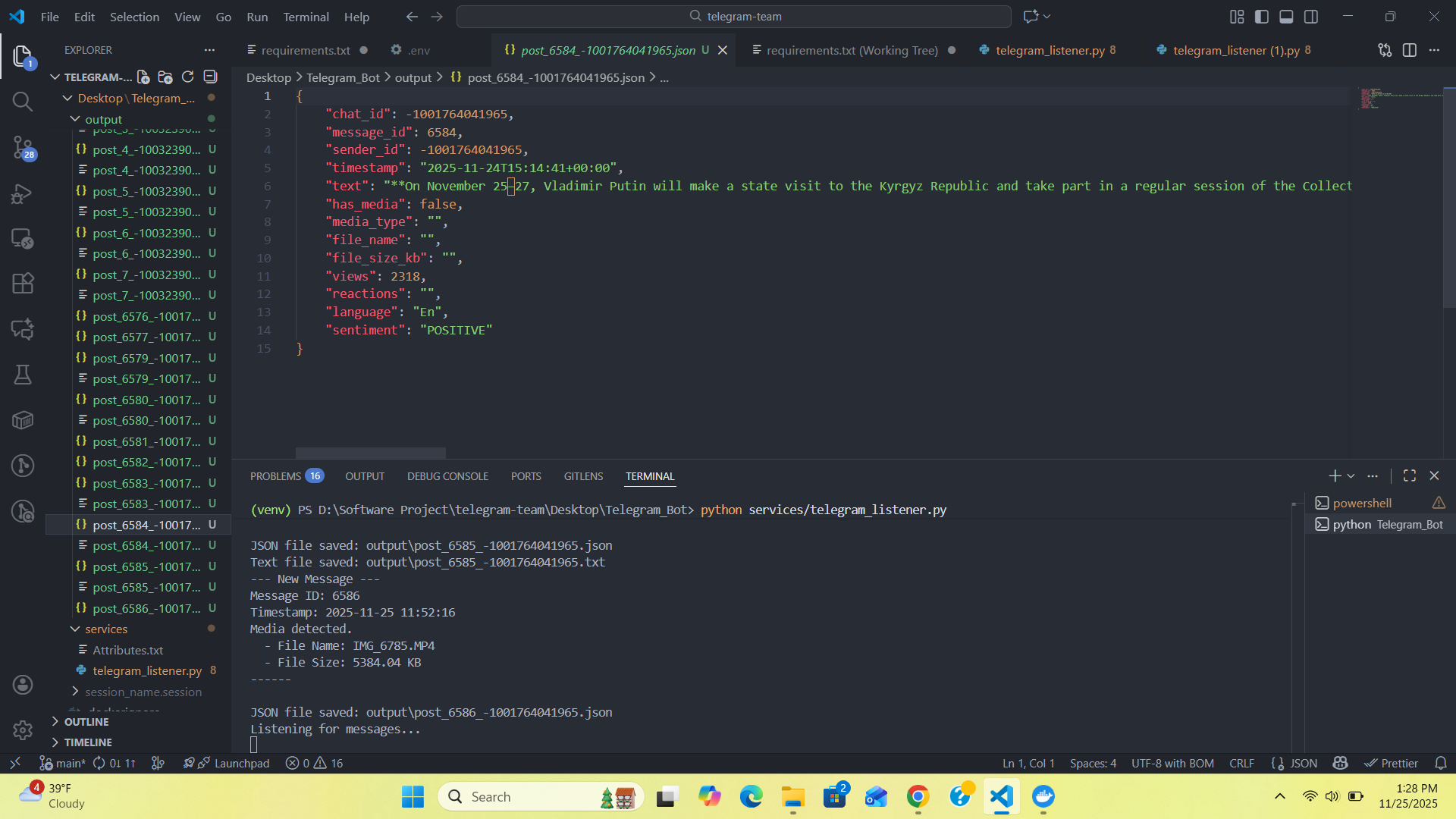
Task: Click New File icon in explorer header
Action: pyautogui.click(x=143, y=77)
